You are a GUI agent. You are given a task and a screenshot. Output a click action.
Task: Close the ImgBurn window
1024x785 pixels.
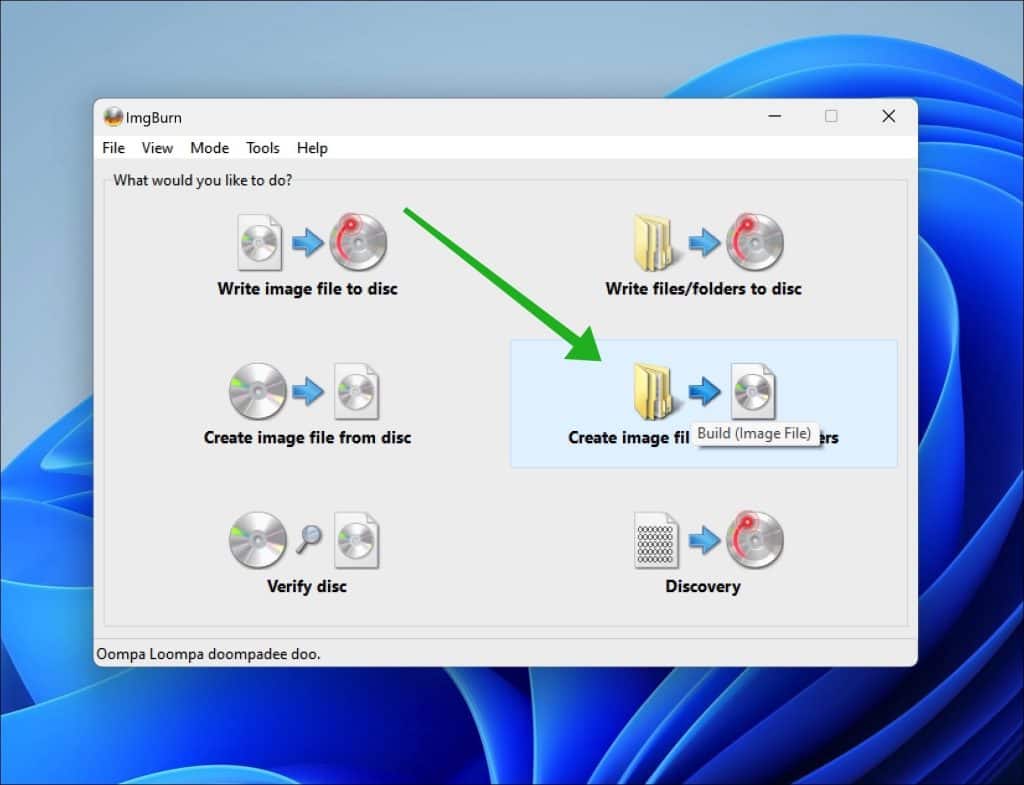(888, 116)
